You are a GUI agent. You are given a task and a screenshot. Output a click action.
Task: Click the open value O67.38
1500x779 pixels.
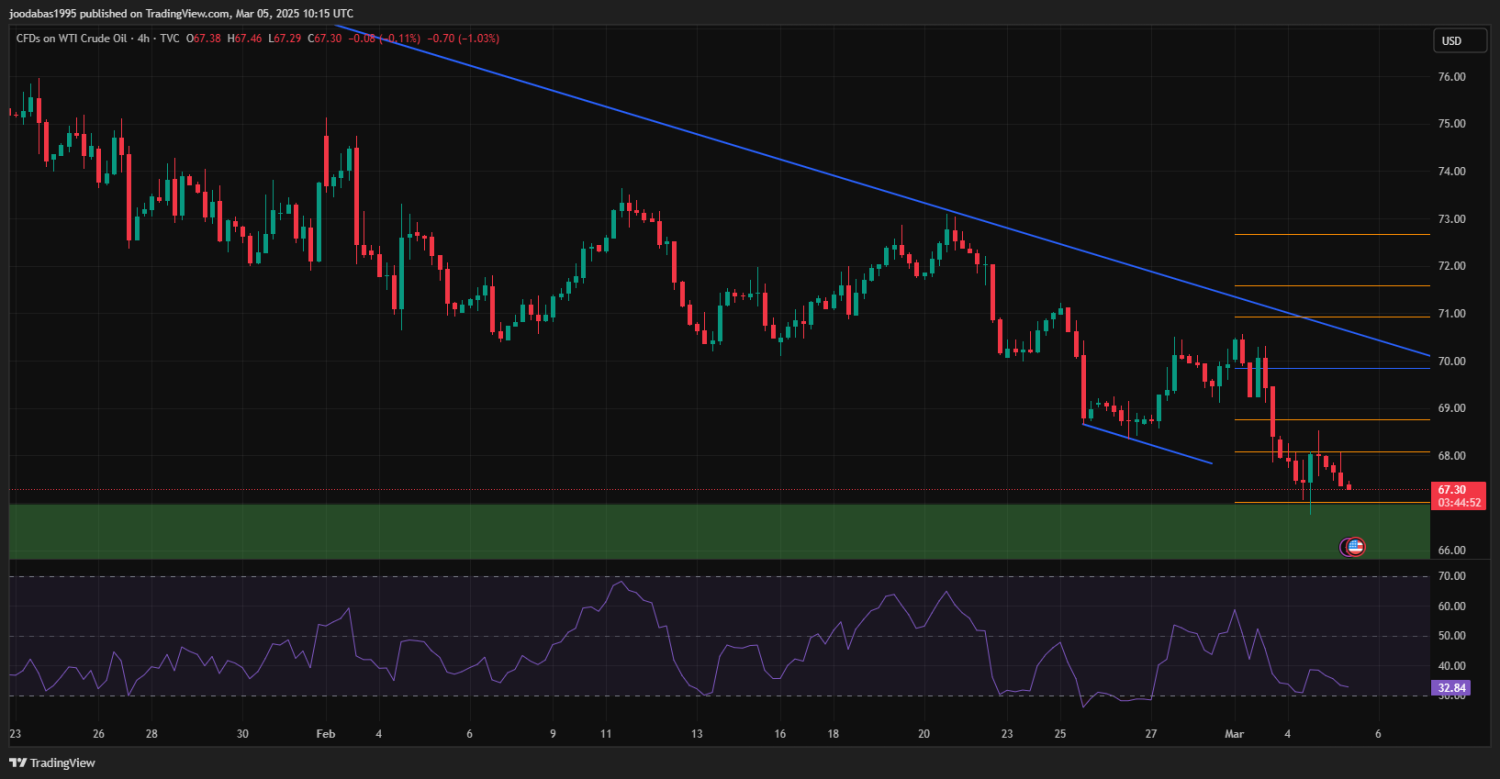point(204,38)
